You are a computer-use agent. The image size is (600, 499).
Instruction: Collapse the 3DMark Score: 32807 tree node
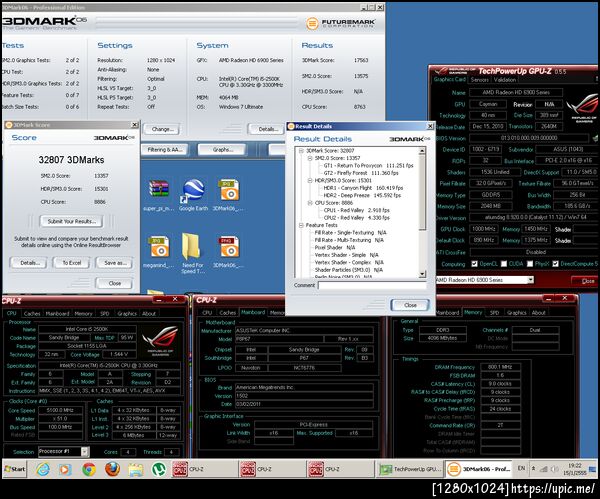point(301,151)
